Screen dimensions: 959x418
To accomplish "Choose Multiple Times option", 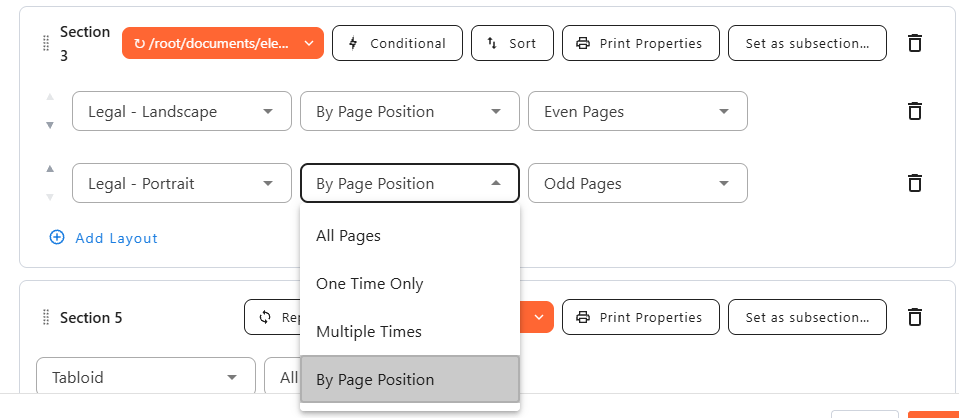I will (x=410, y=331).
